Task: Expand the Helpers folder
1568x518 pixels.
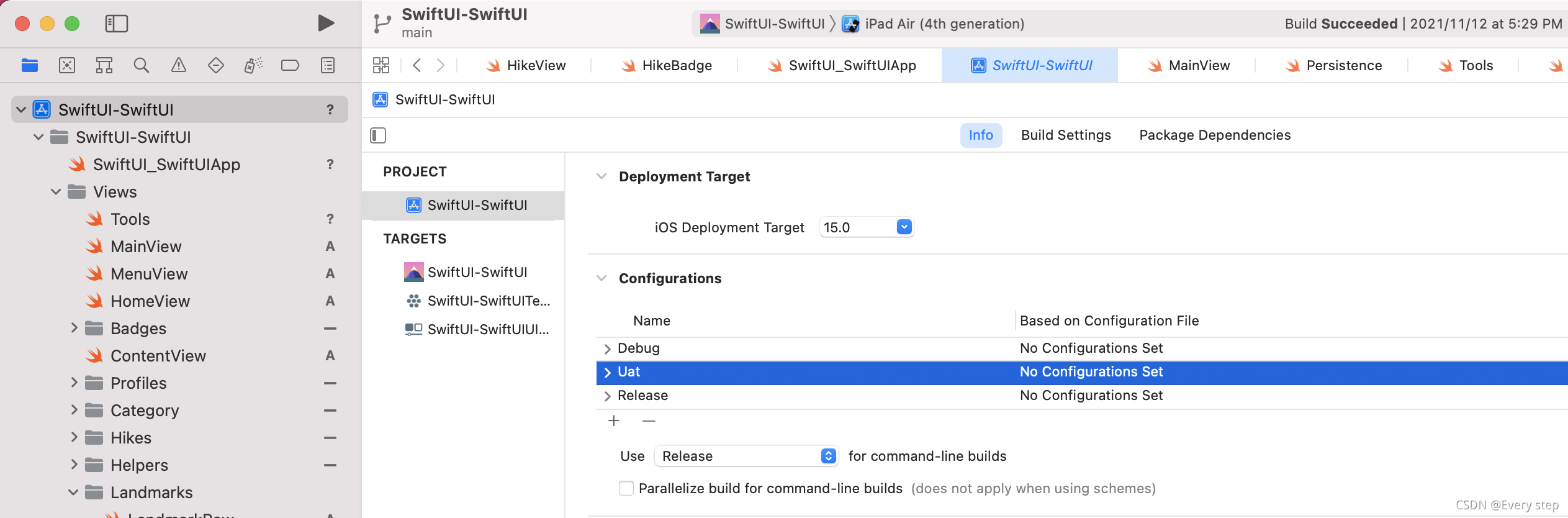Action: coord(74,465)
